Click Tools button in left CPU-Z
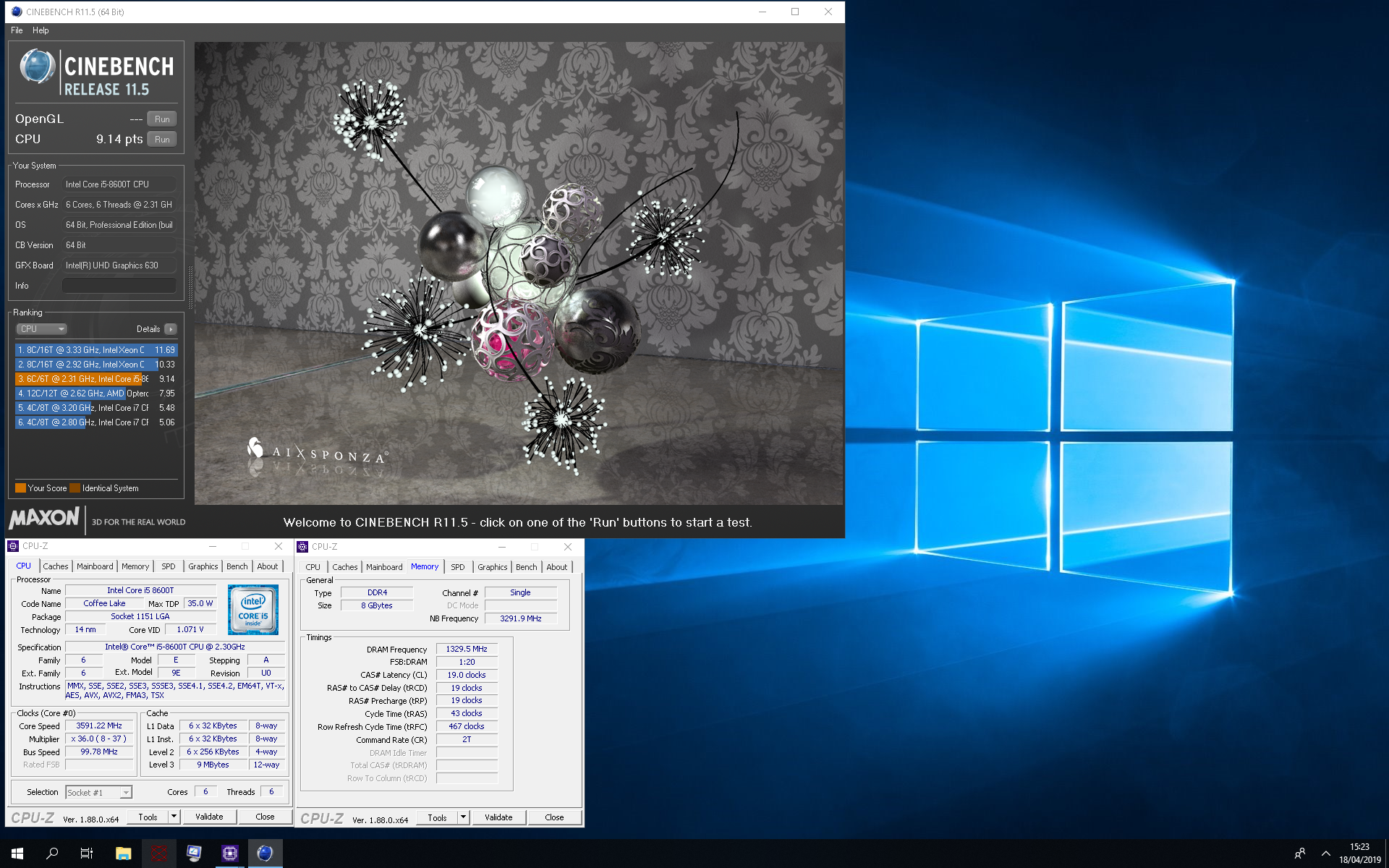Image resolution: width=1389 pixels, height=868 pixels. point(148,817)
